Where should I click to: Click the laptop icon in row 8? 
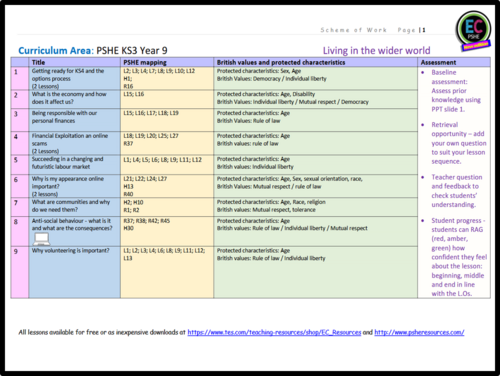pyautogui.click(x=42, y=239)
